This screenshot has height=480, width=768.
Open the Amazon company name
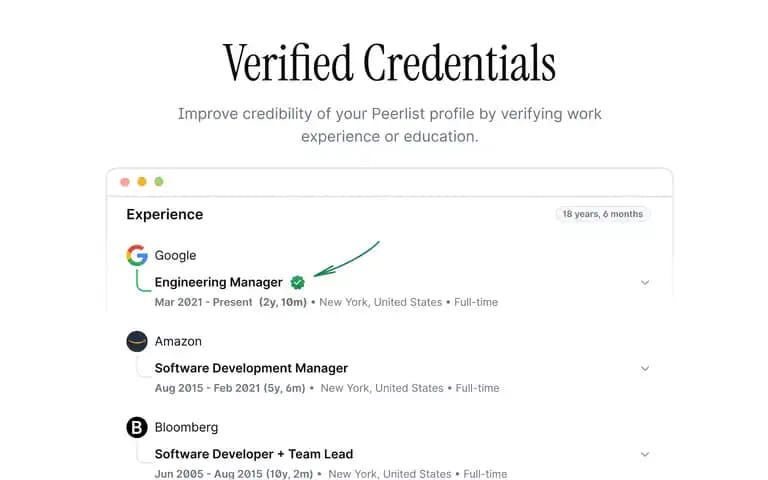point(178,341)
